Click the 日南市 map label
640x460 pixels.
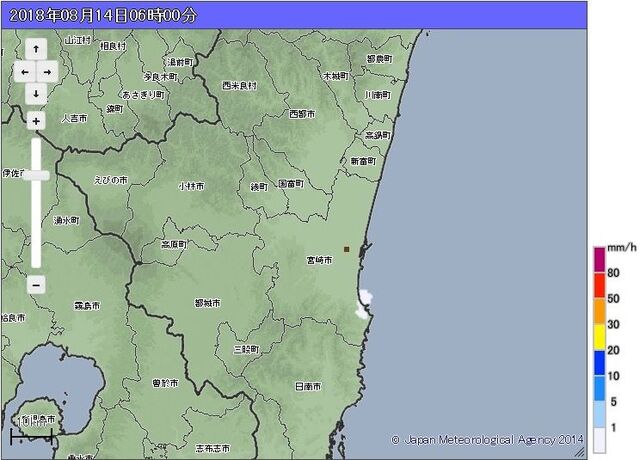click(x=308, y=386)
